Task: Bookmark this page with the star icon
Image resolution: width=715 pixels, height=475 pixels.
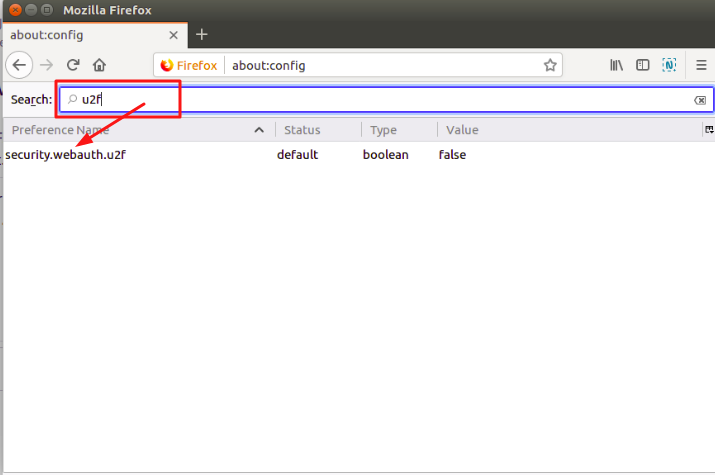Action: (550, 65)
